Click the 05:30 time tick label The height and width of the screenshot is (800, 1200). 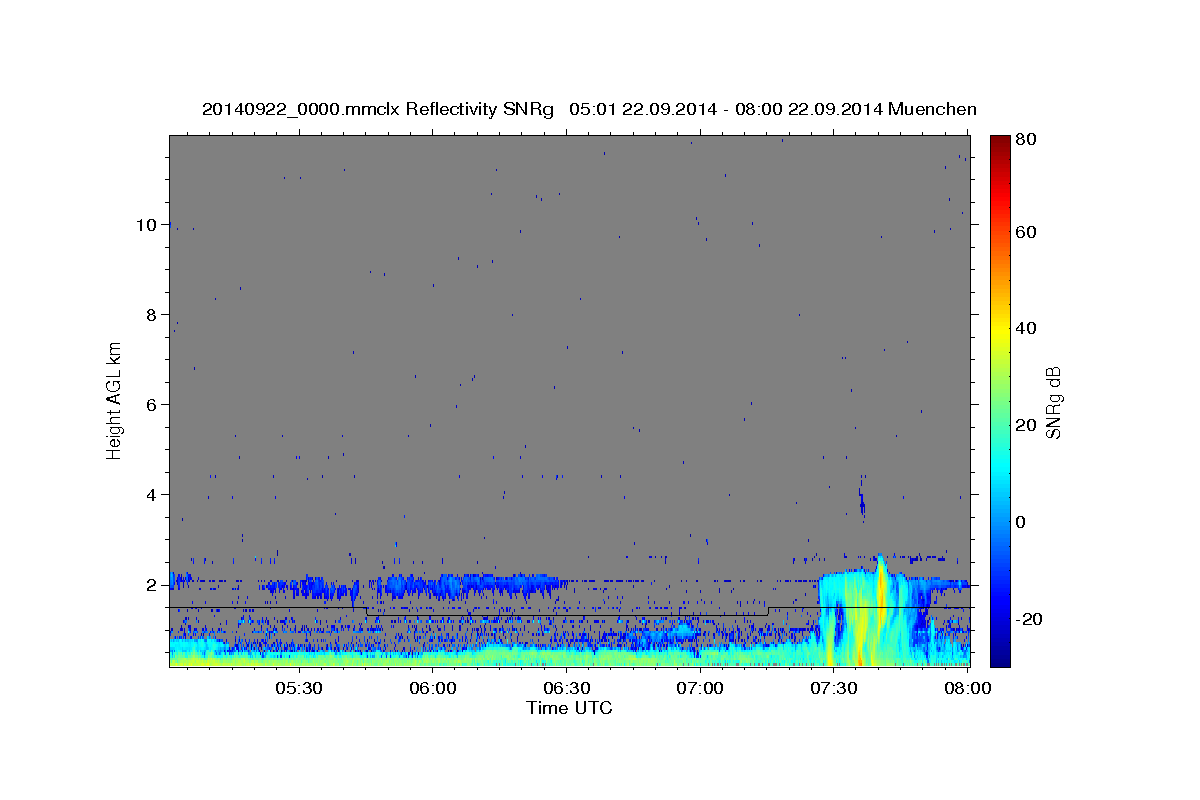coord(299,689)
